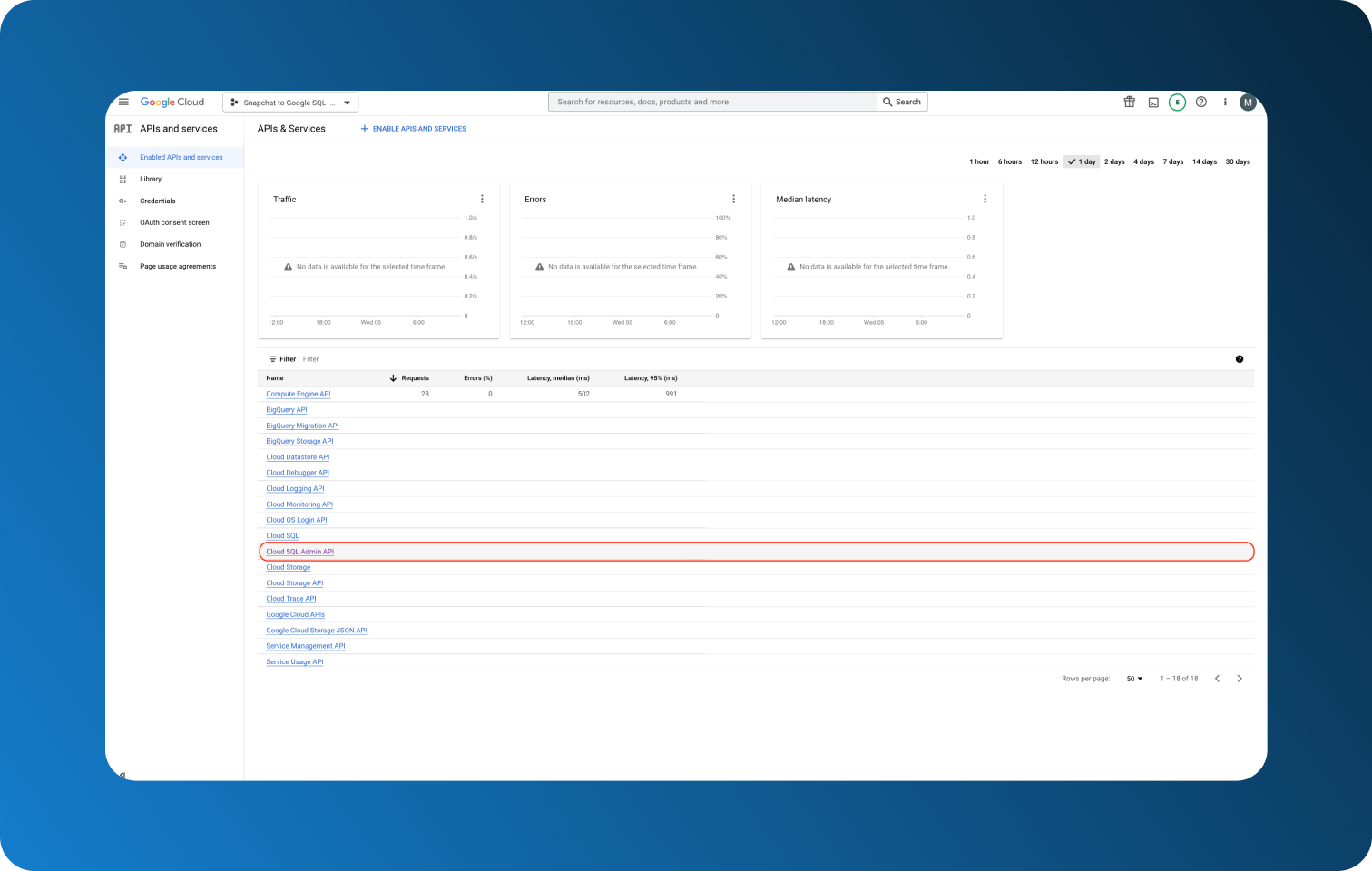Open Cloud Datastore API link
The height and width of the screenshot is (871, 1372).
(x=298, y=457)
